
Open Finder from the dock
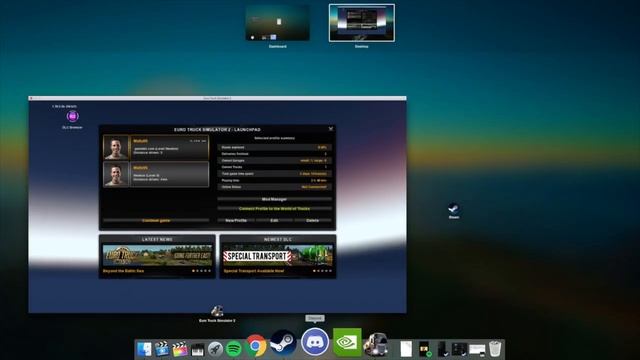tap(144, 349)
